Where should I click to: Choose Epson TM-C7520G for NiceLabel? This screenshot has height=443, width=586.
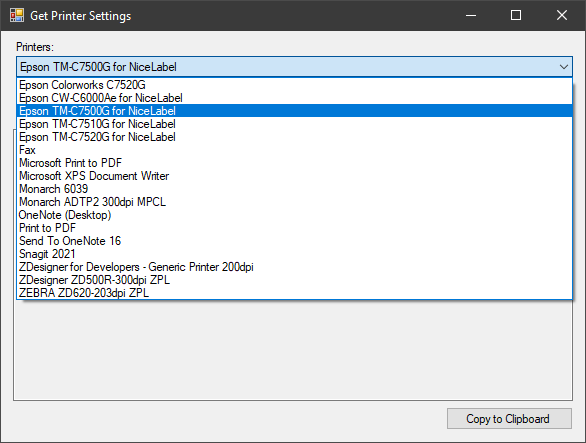(x=294, y=137)
